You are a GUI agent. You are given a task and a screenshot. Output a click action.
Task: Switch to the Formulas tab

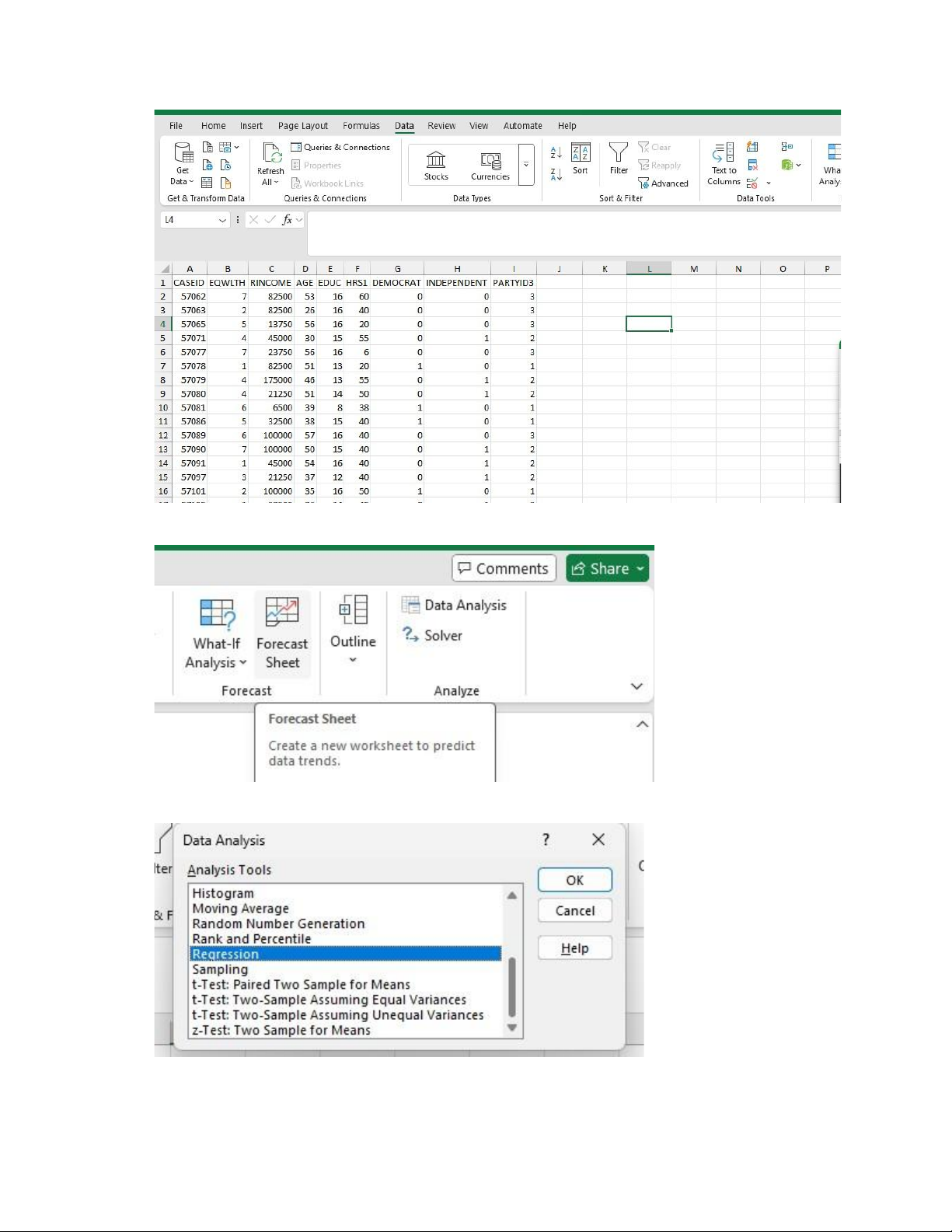361,126
